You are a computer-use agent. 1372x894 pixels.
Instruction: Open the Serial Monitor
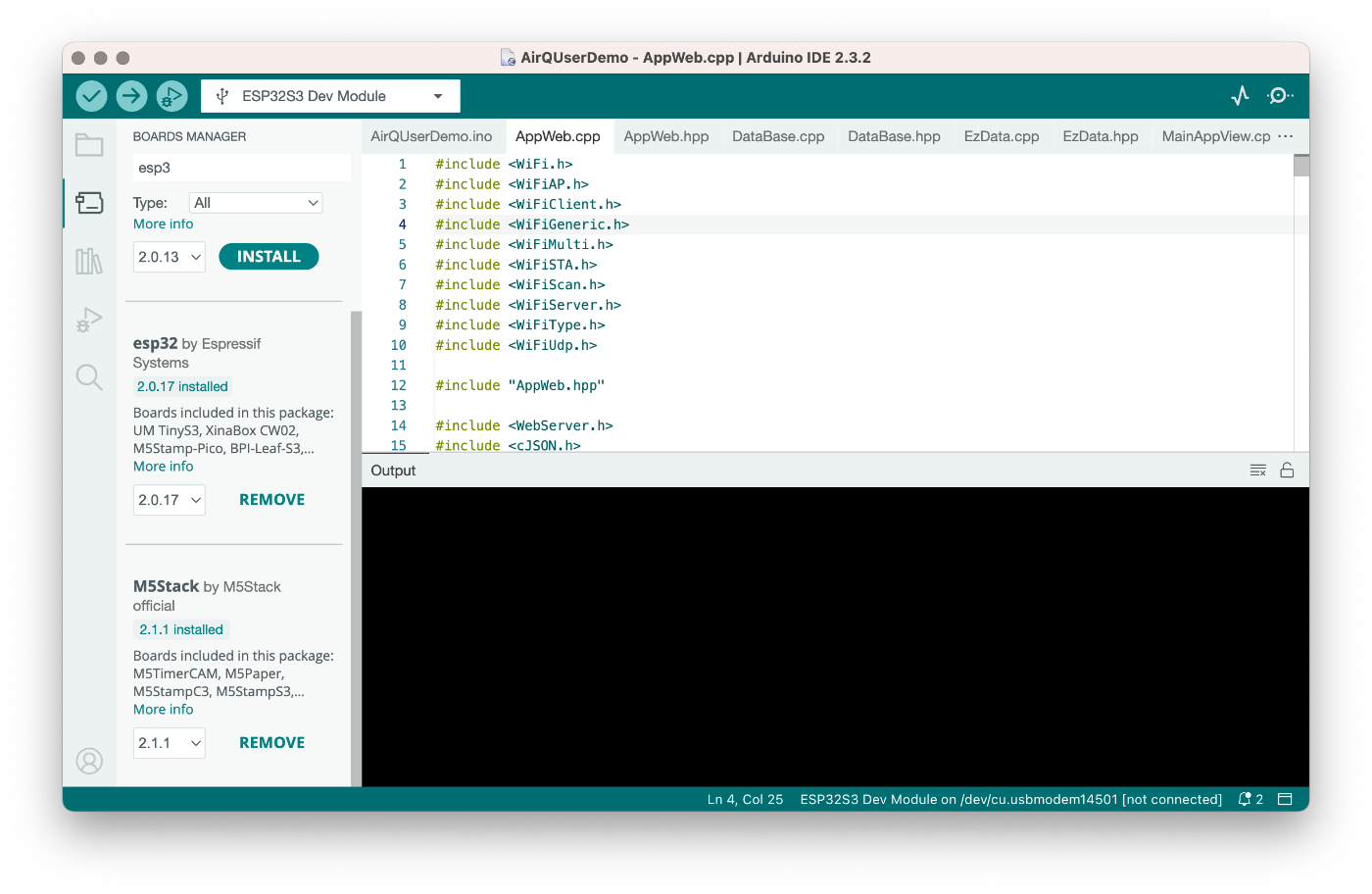pos(1279,96)
